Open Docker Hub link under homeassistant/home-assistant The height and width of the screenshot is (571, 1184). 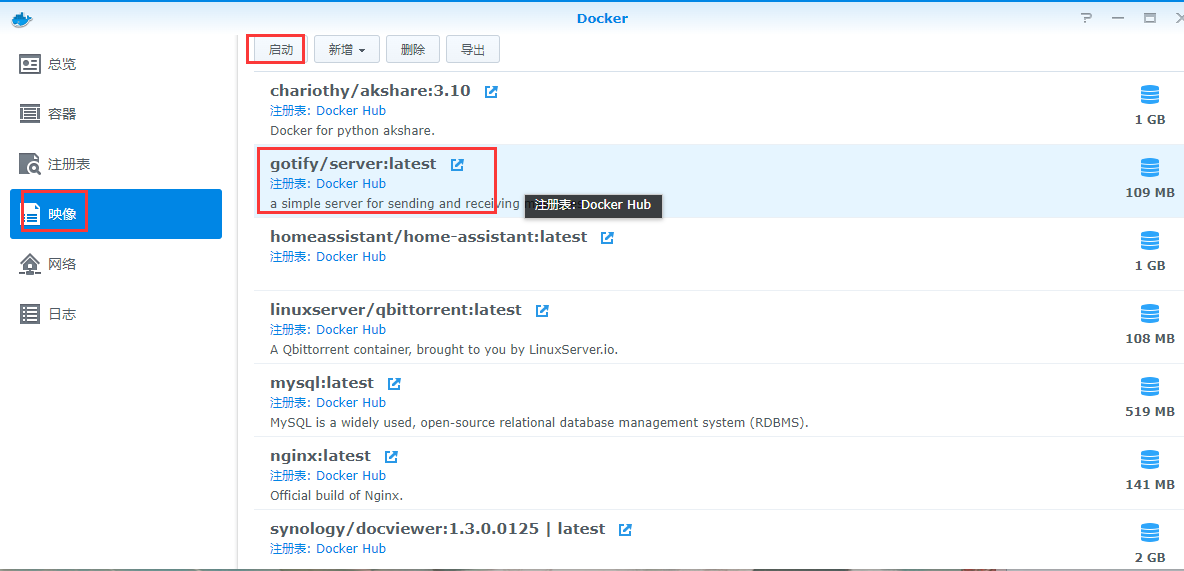point(350,257)
